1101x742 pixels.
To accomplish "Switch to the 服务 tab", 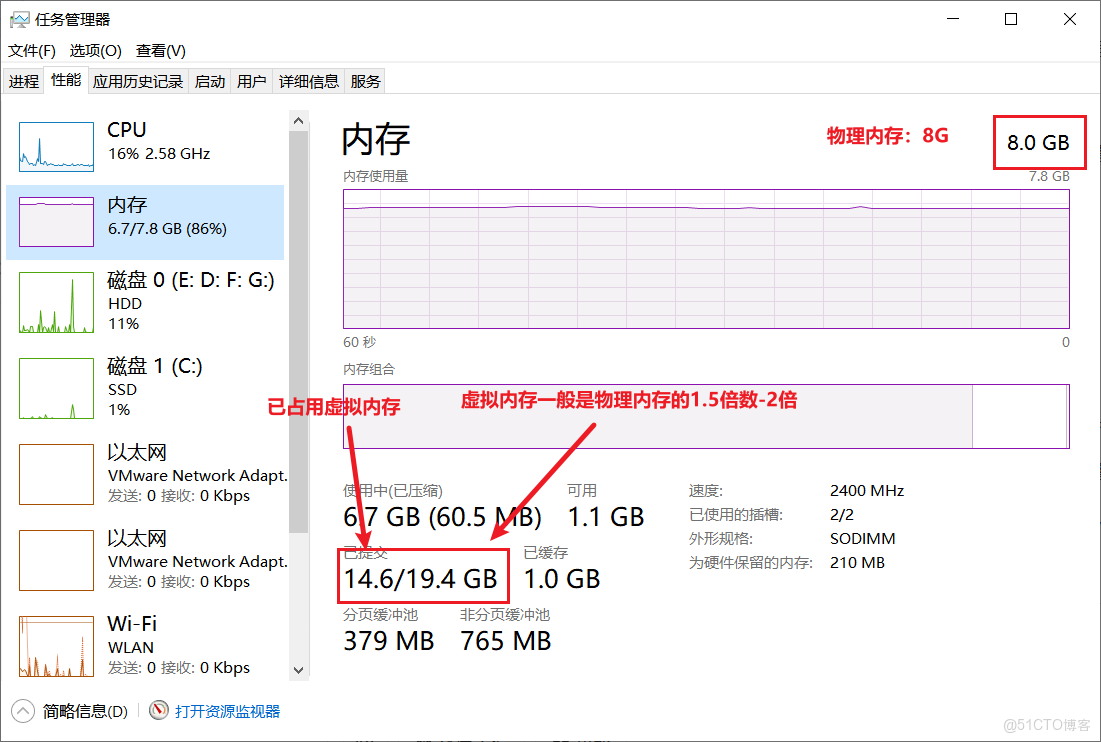I will (365, 80).
